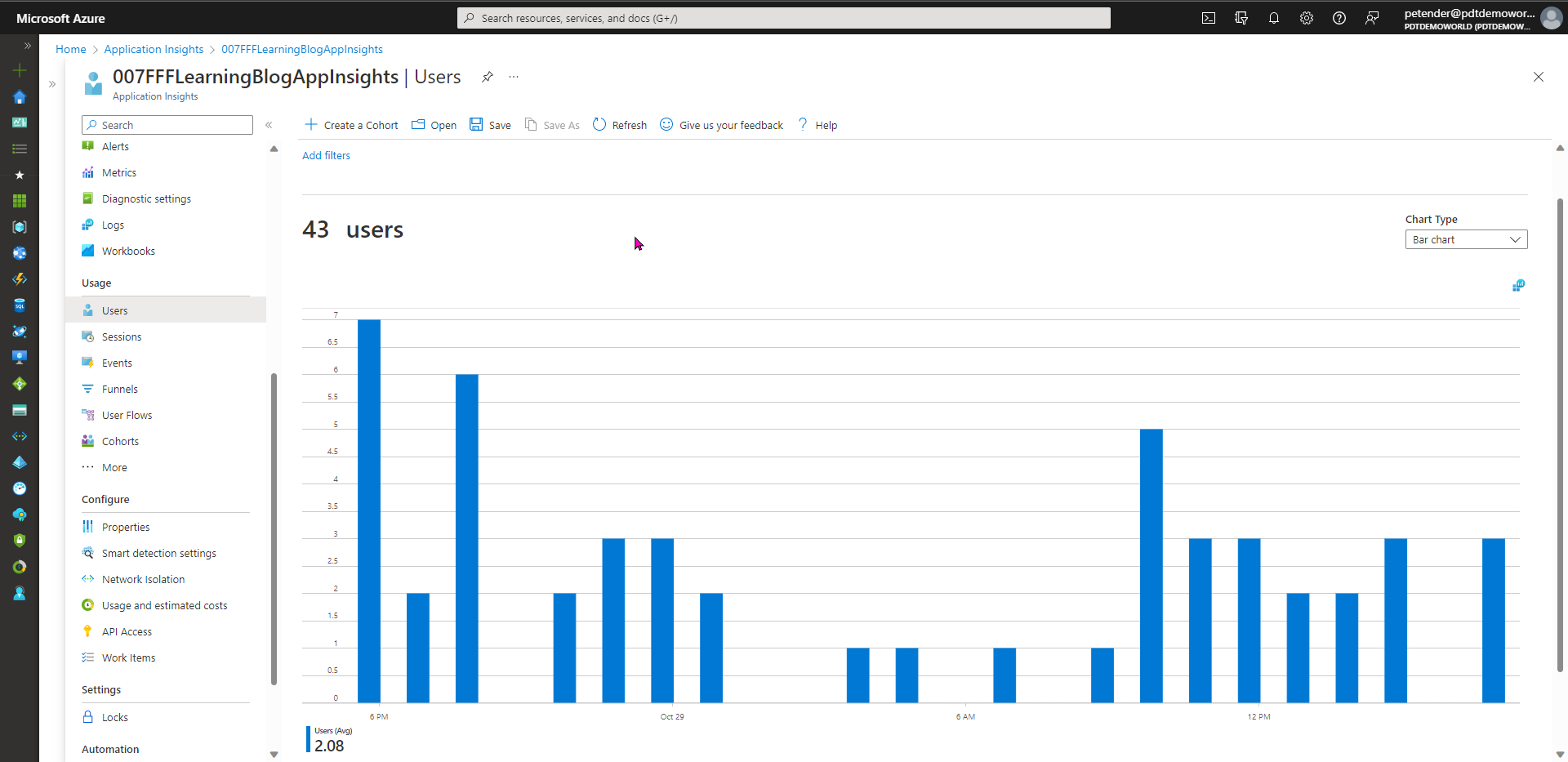Open the ellipsis menu next to the title
Viewport: 1568px width, 762px height.
pos(514,77)
